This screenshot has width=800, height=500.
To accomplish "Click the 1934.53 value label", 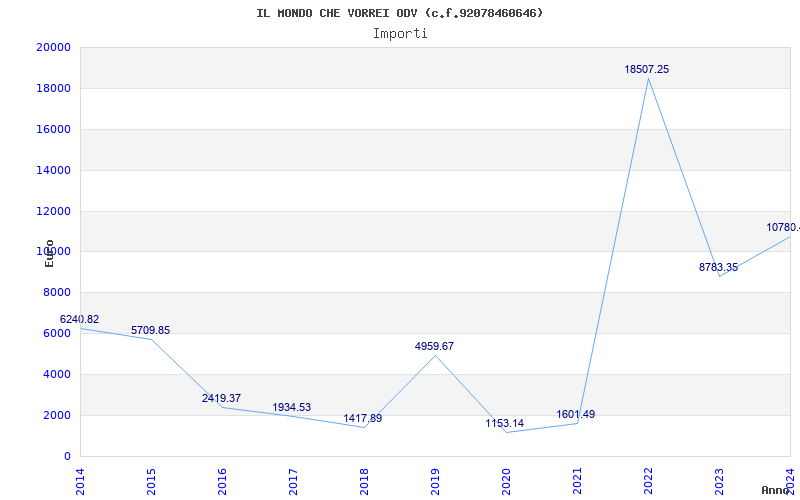I will [x=291, y=407].
